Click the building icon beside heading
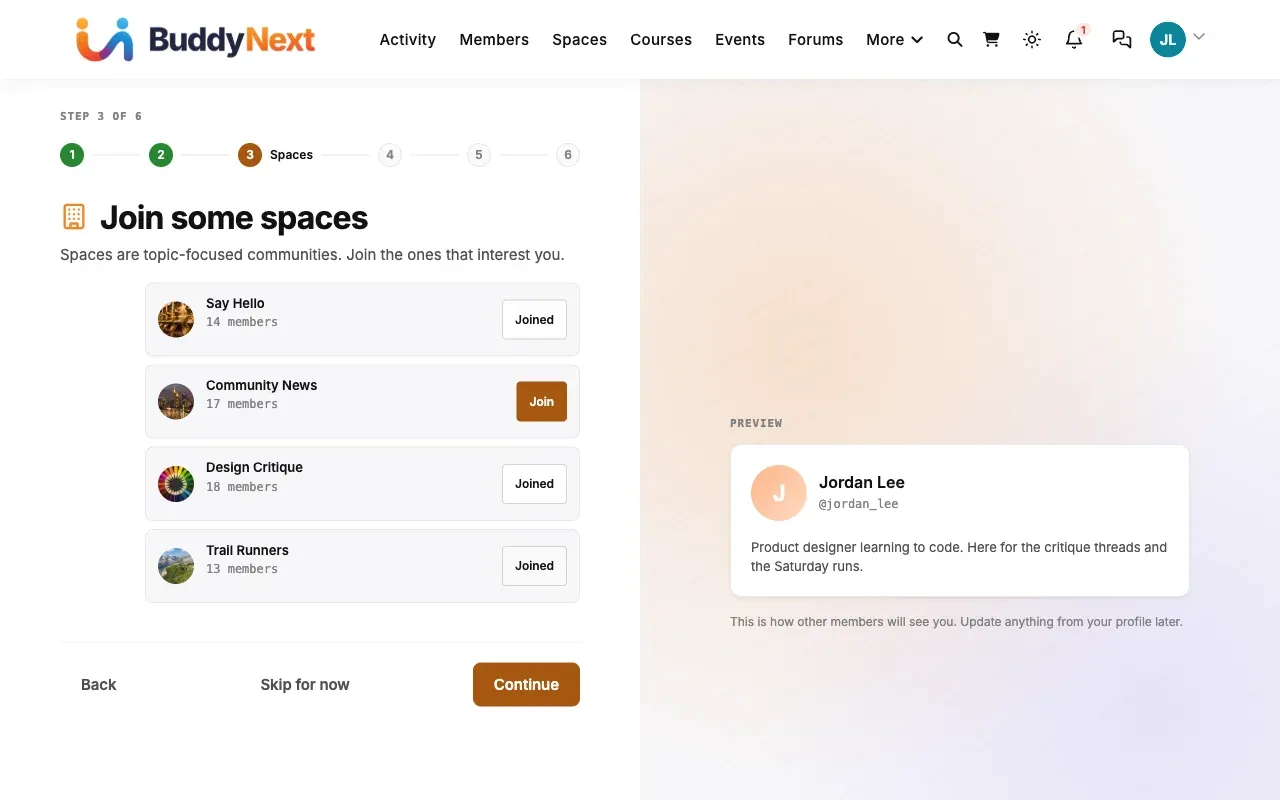The width and height of the screenshot is (1280, 800). [74, 217]
